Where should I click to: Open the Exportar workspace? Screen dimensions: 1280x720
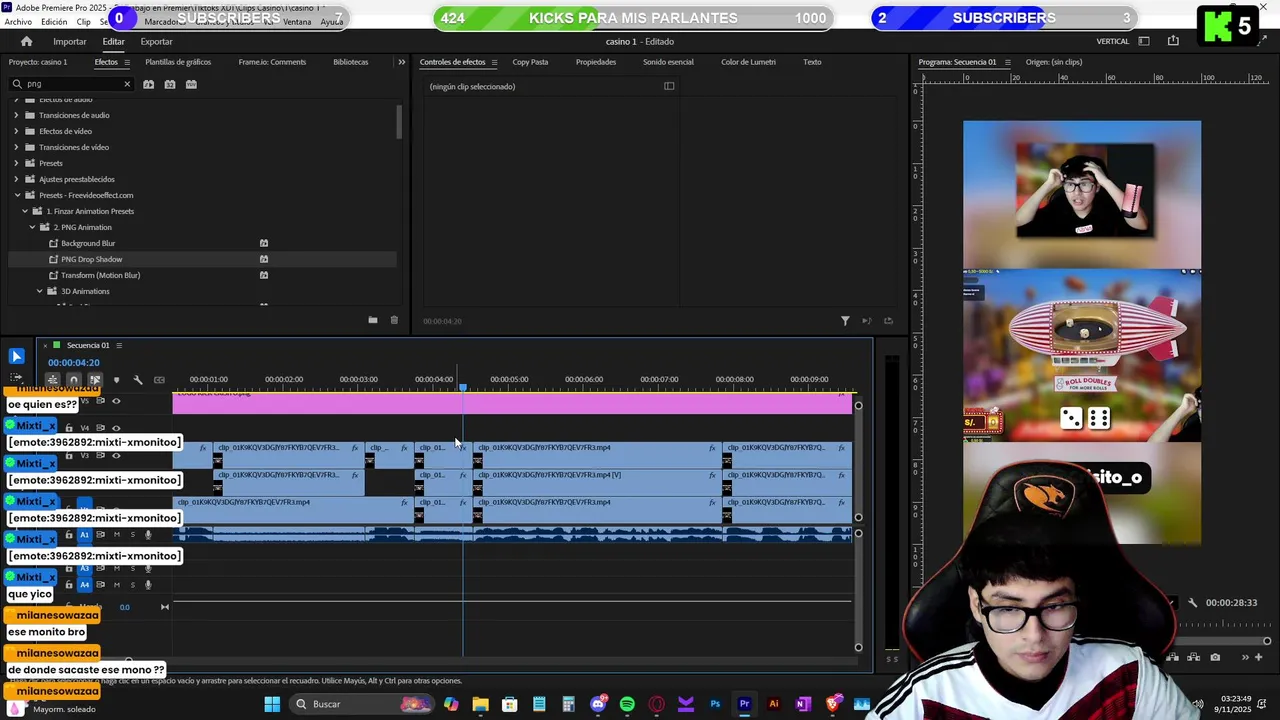156,42
